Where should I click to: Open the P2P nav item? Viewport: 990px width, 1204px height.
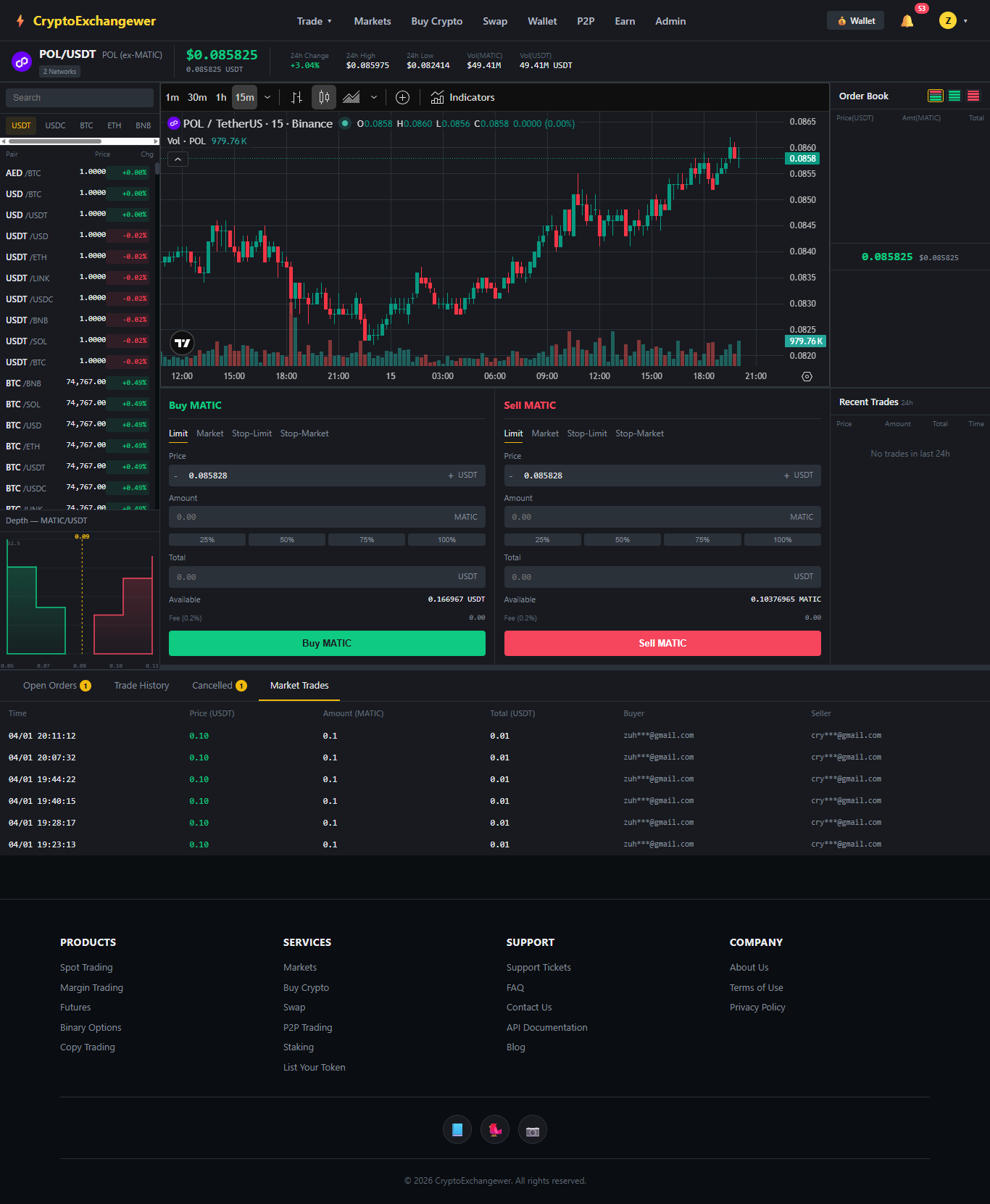(x=586, y=21)
